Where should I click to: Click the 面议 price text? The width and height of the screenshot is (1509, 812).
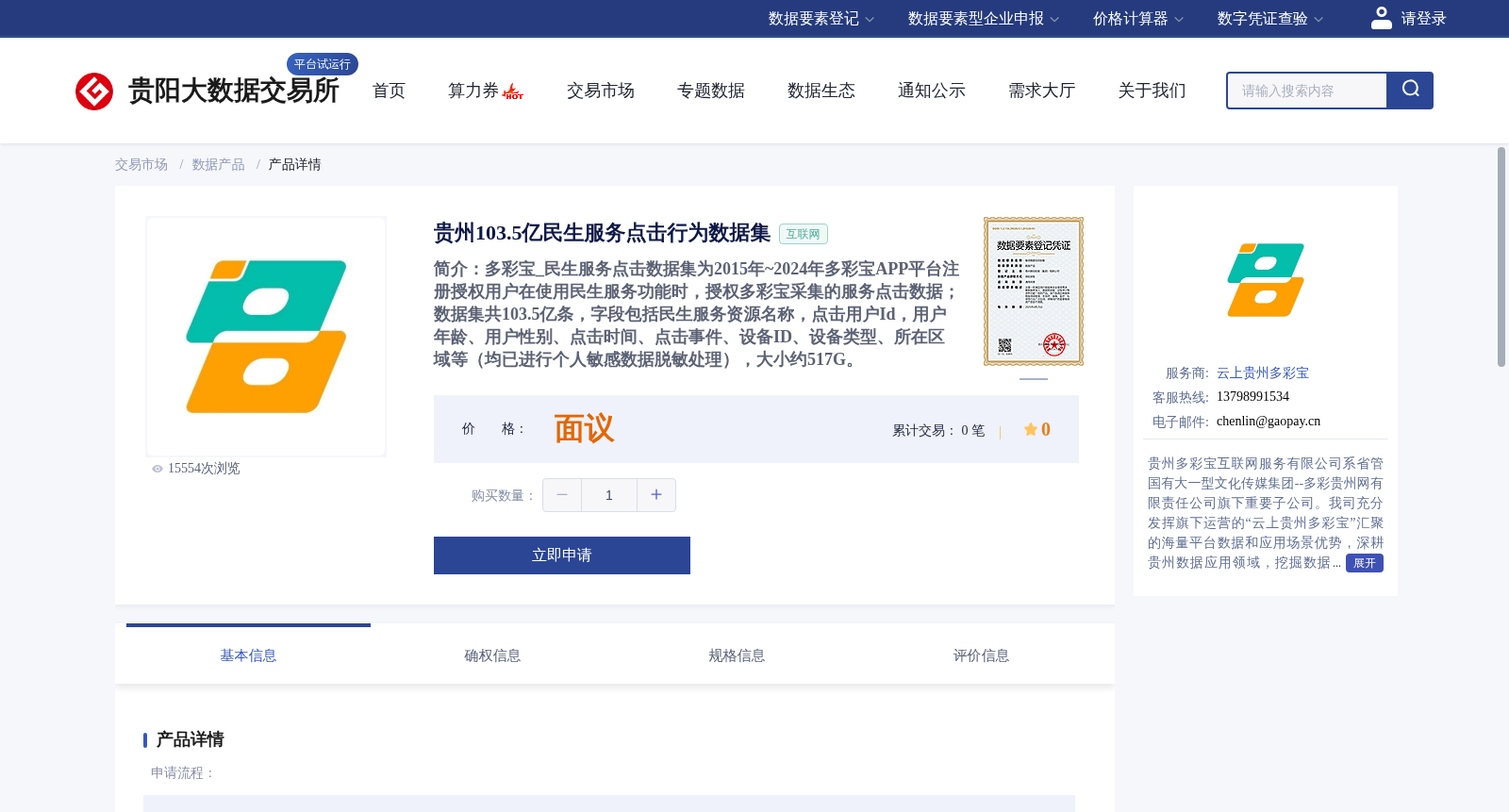click(584, 429)
